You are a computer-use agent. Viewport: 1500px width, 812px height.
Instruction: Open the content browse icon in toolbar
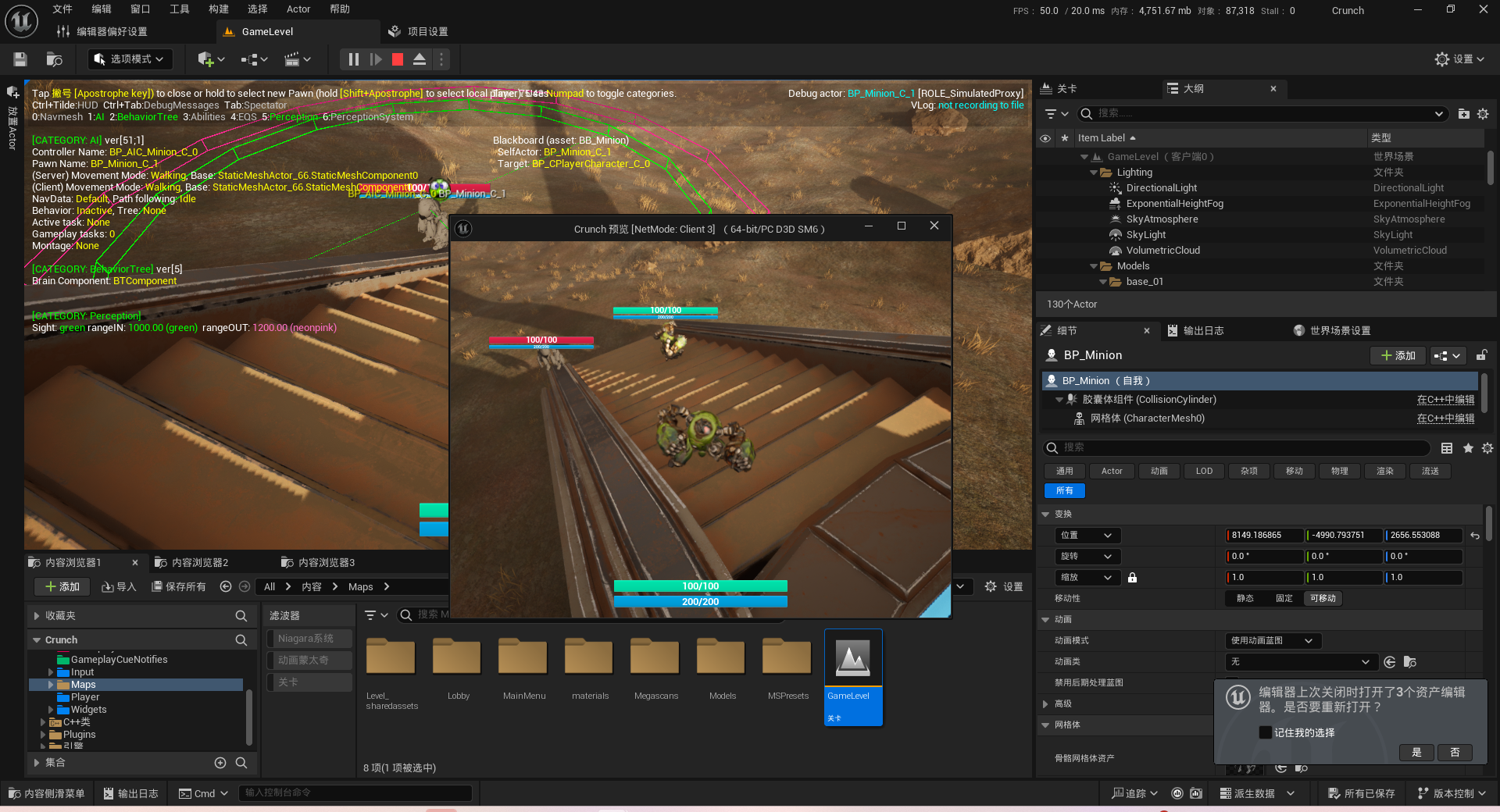pos(54,59)
